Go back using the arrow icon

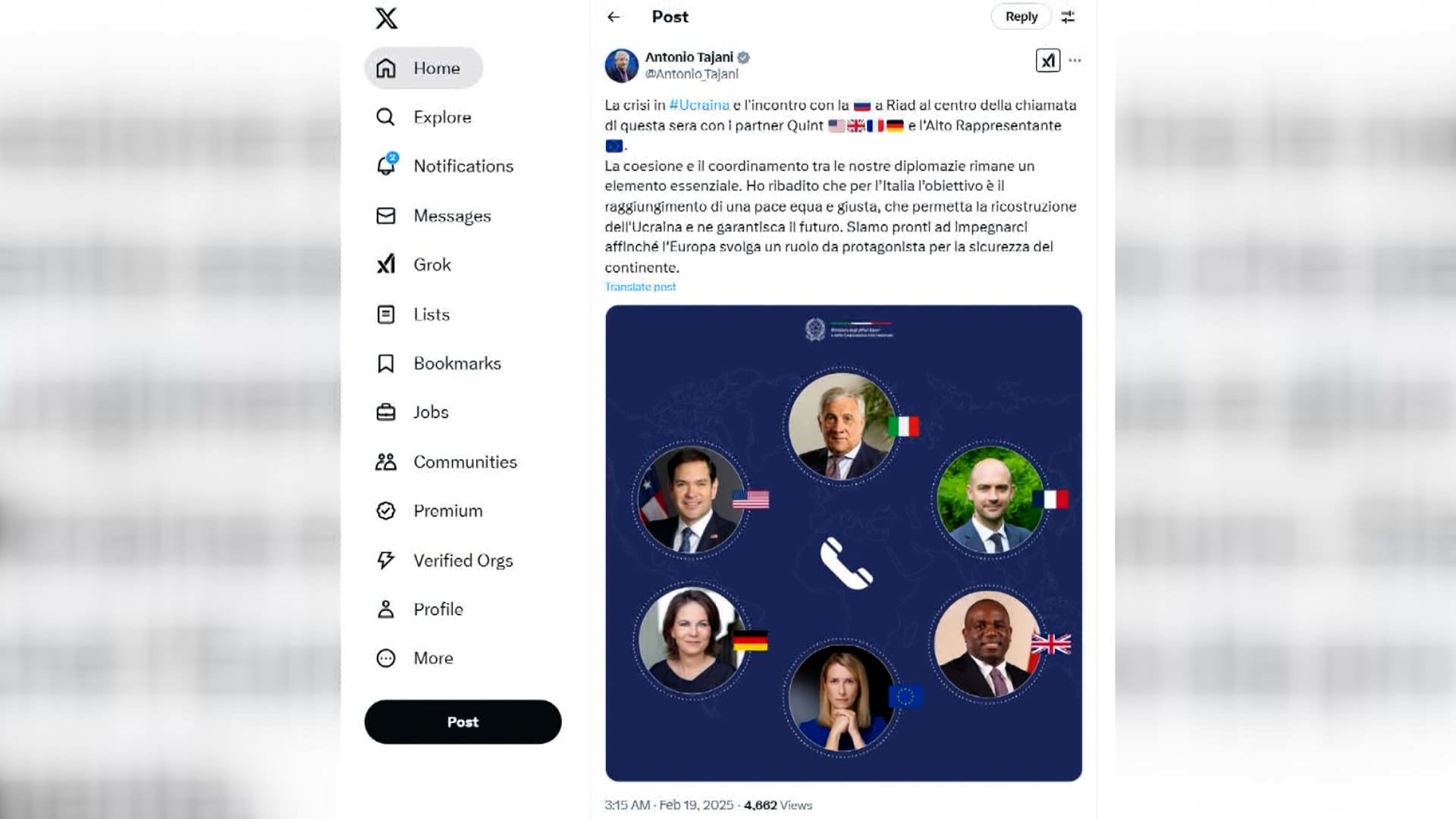point(613,17)
